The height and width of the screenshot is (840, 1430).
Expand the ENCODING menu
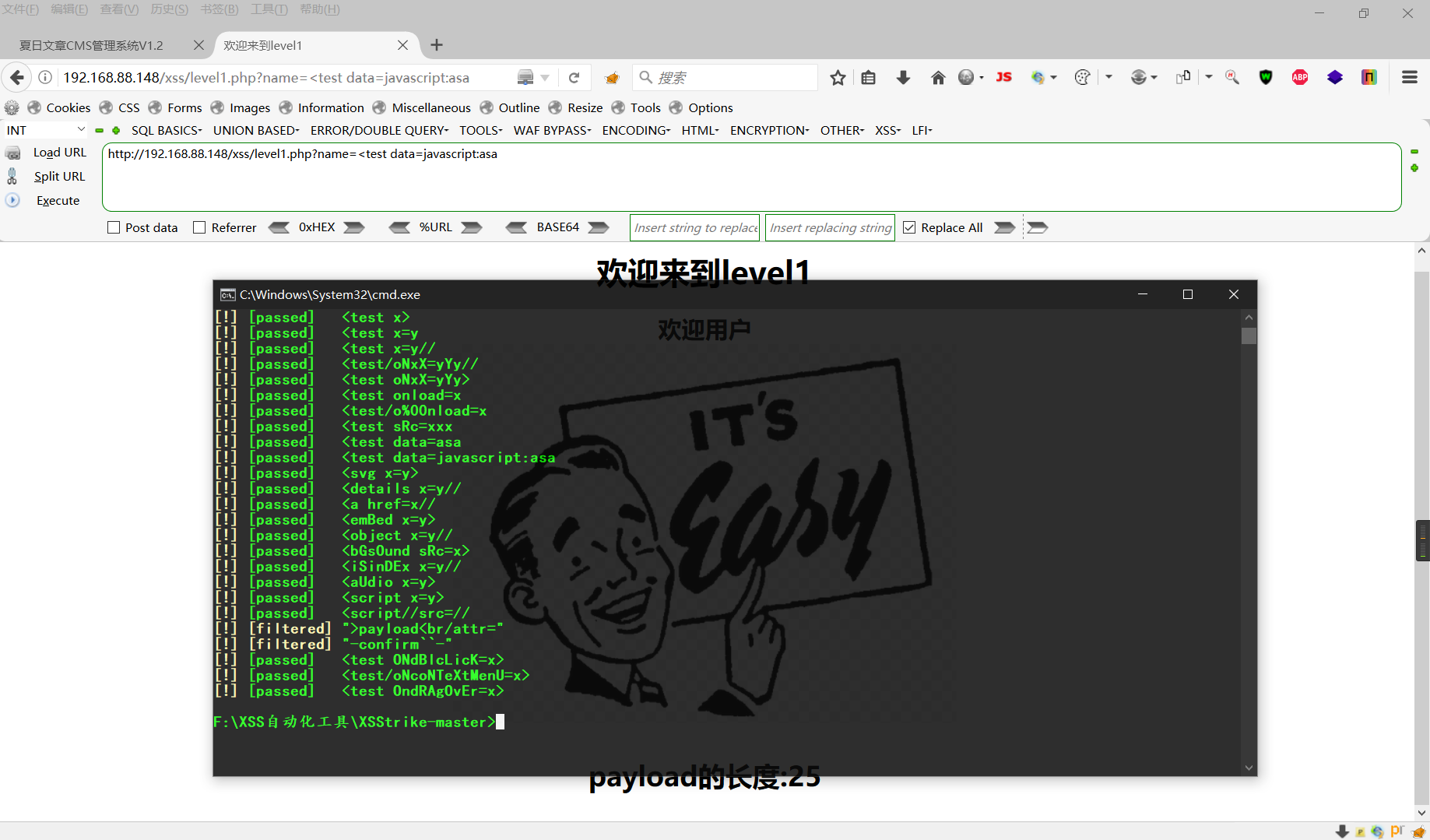(634, 130)
